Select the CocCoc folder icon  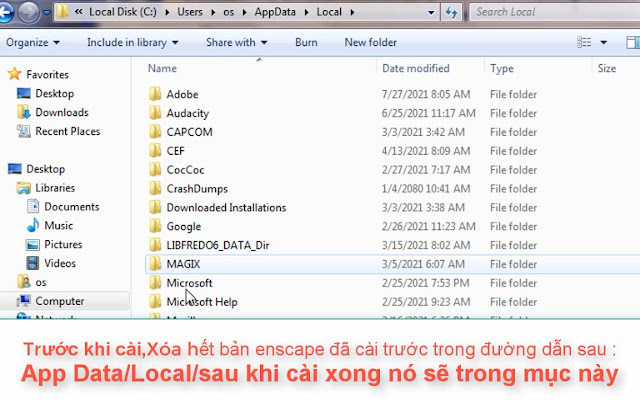155,169
